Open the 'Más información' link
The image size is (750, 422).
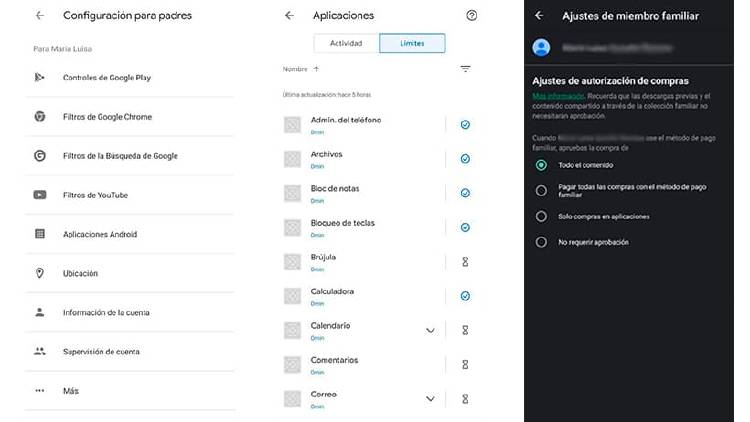[x=553, y=96]
